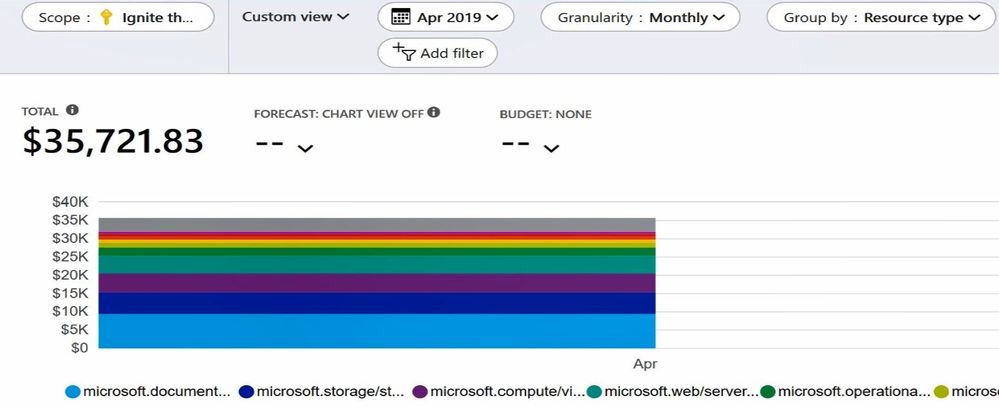Click the light blue microsoft.document legend dot
Screen dimensions: 999x406
pos(72,392)
